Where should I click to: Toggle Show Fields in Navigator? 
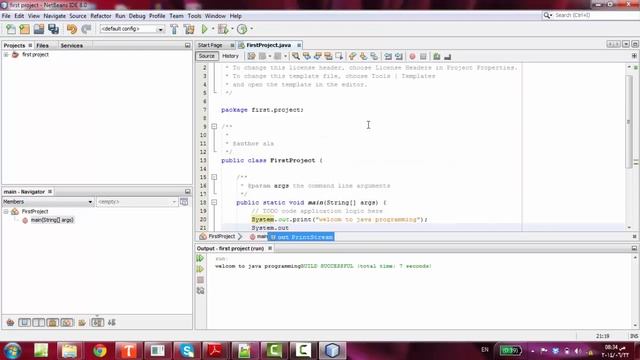24,322
